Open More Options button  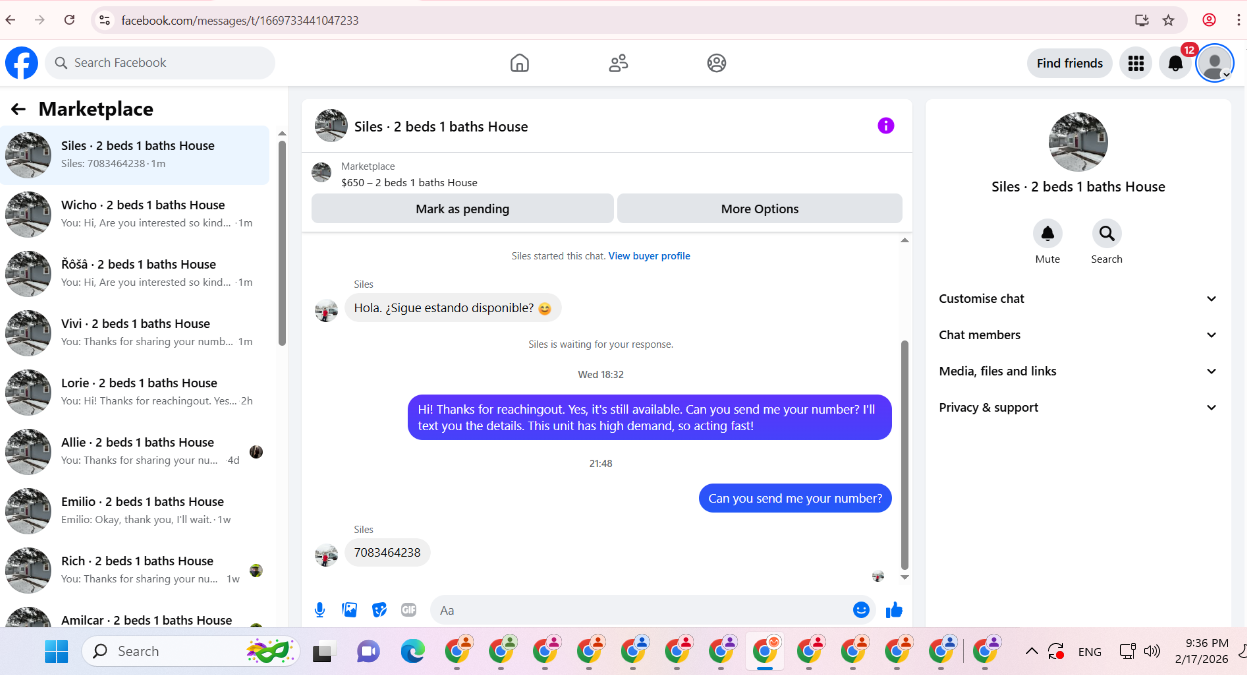[760, 209]
